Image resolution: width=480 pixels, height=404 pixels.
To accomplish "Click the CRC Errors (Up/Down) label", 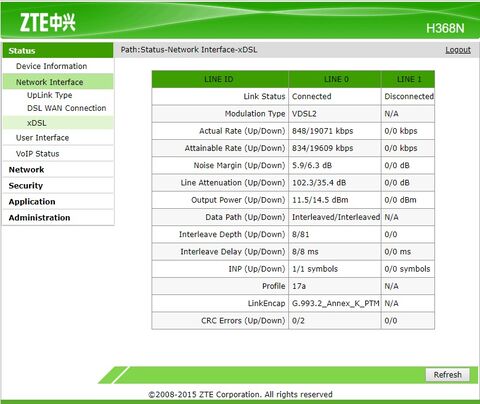I will pyautogui.click(x=243, y=321).
